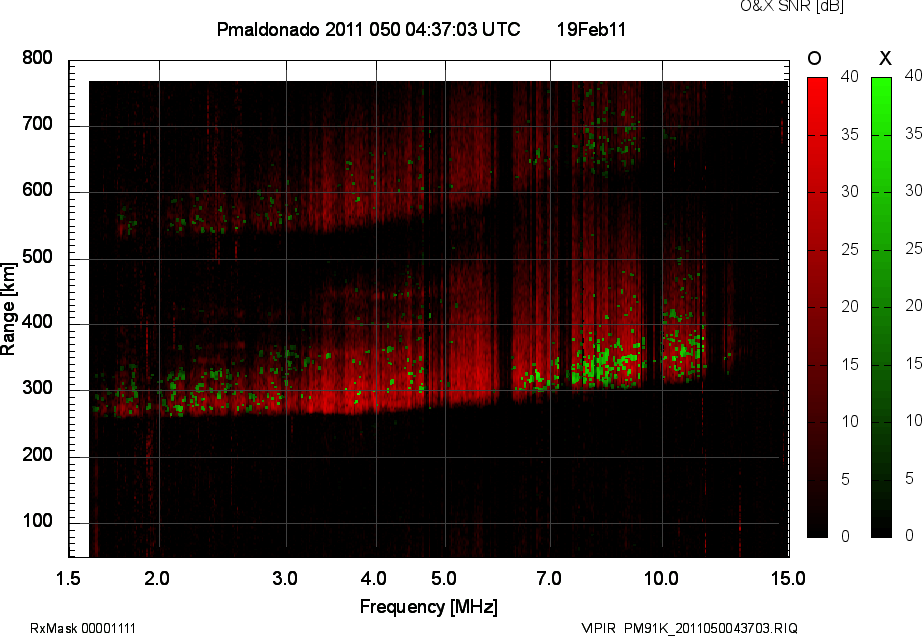Image resolution: width=922 pixels, height=636 pixels.
Task: Click the 'Range [km]' axis label
Action: tap(8, 309)
